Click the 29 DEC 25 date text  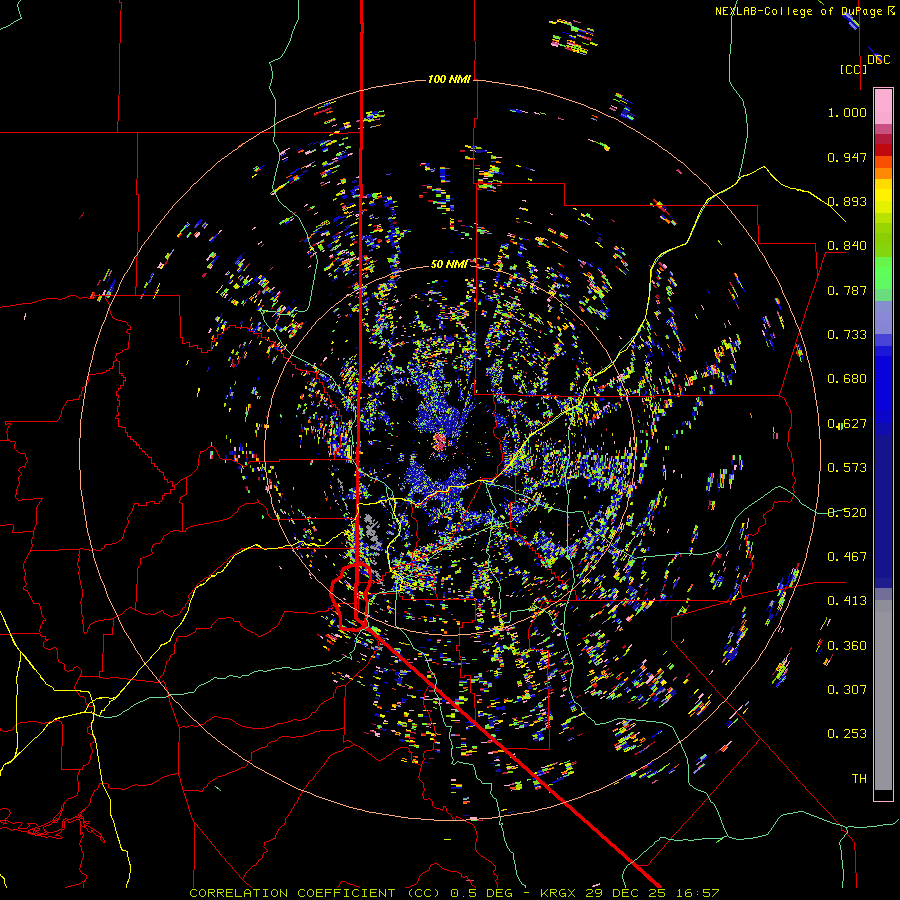(x=626, y=893)
